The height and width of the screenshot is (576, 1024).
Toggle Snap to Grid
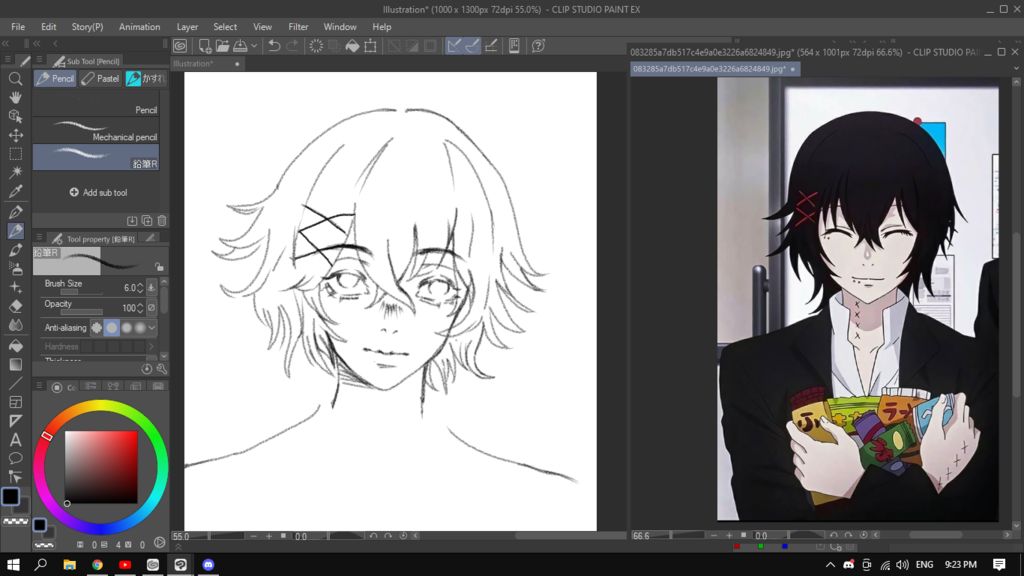click(491, 46)
